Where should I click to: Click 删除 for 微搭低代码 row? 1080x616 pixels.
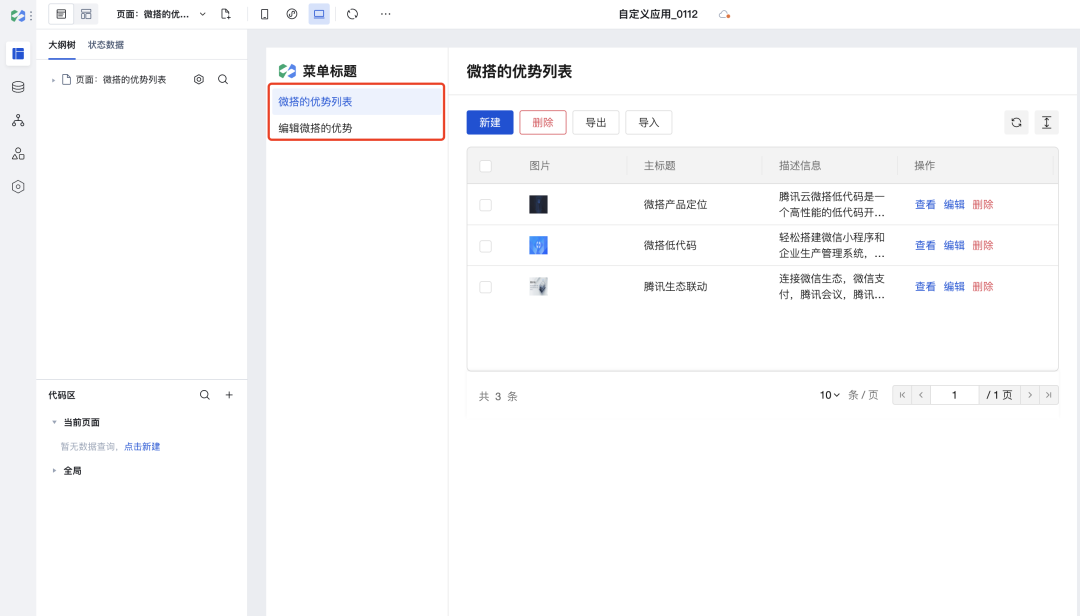(983, 245)
